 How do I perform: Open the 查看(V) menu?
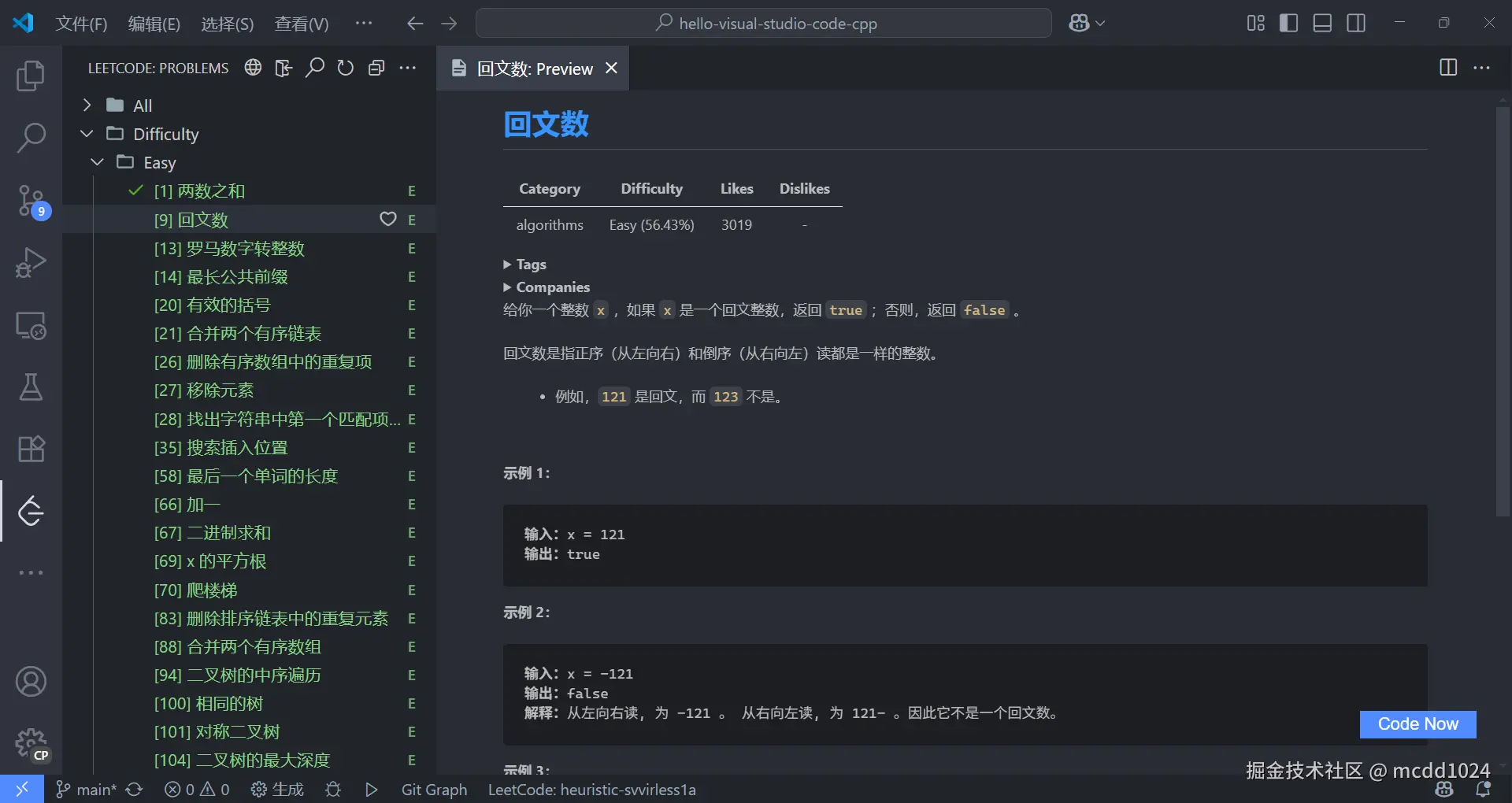pos(302,24)
